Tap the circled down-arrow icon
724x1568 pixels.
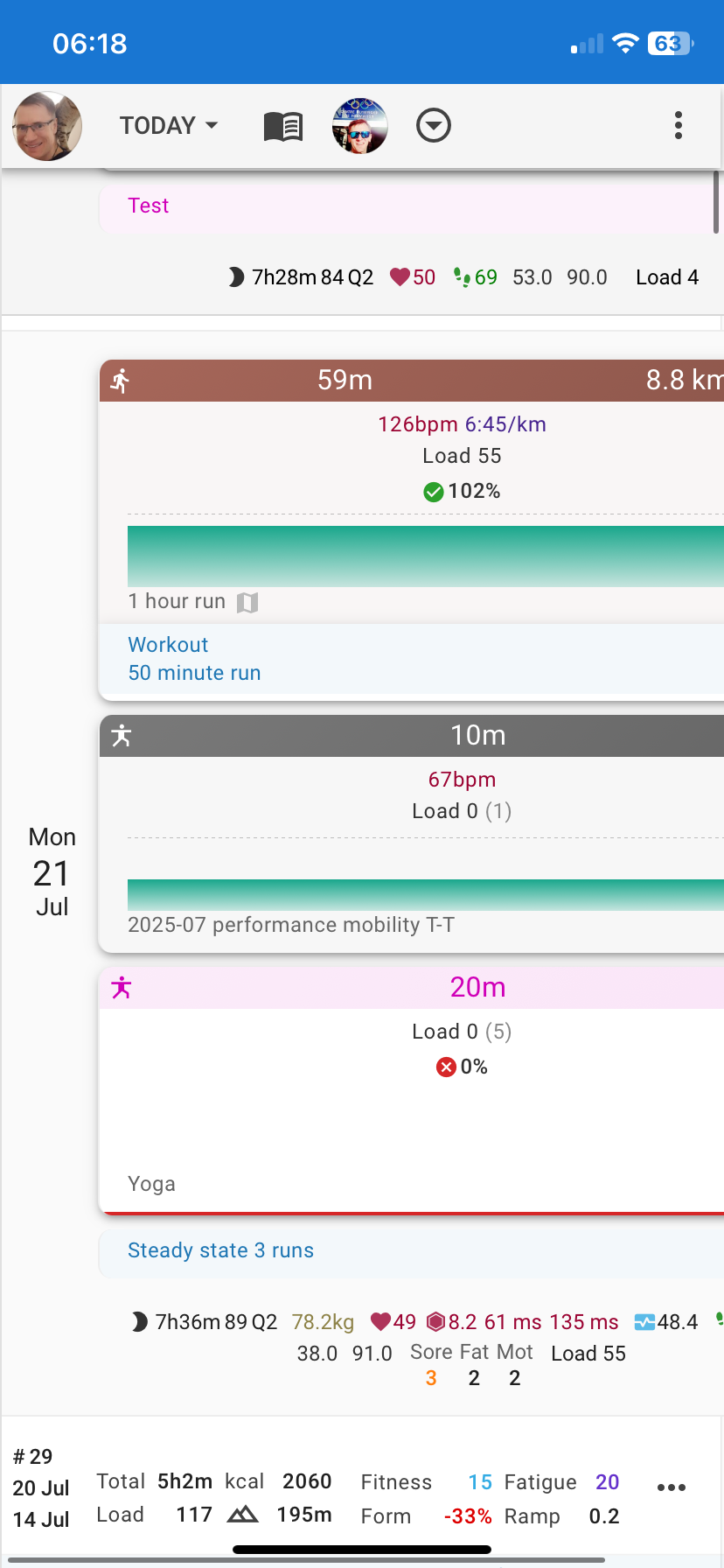pos(433,126)
